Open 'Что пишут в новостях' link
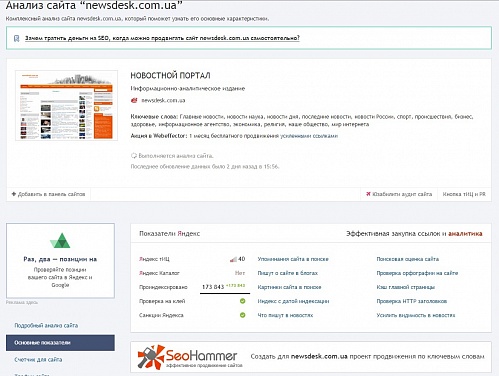The width and height of the screenshot is (499, 376). (285, 315)
